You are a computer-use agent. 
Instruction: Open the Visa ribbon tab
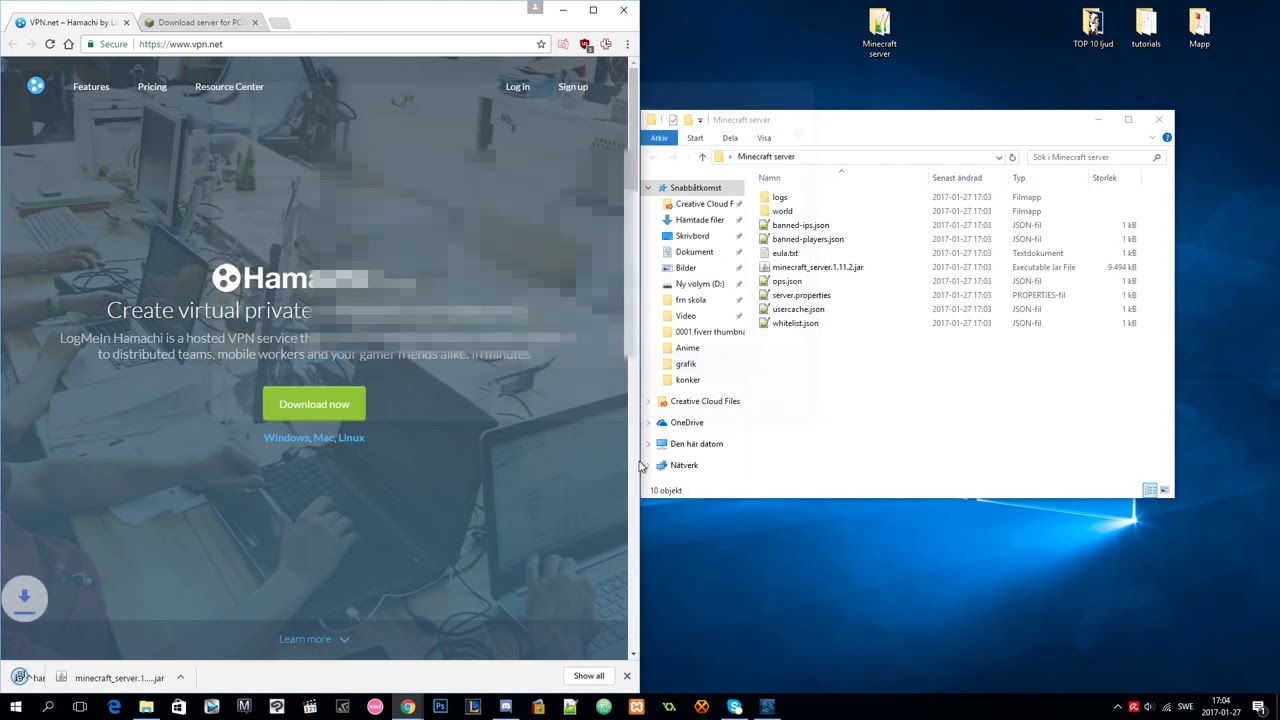(764, 138)
